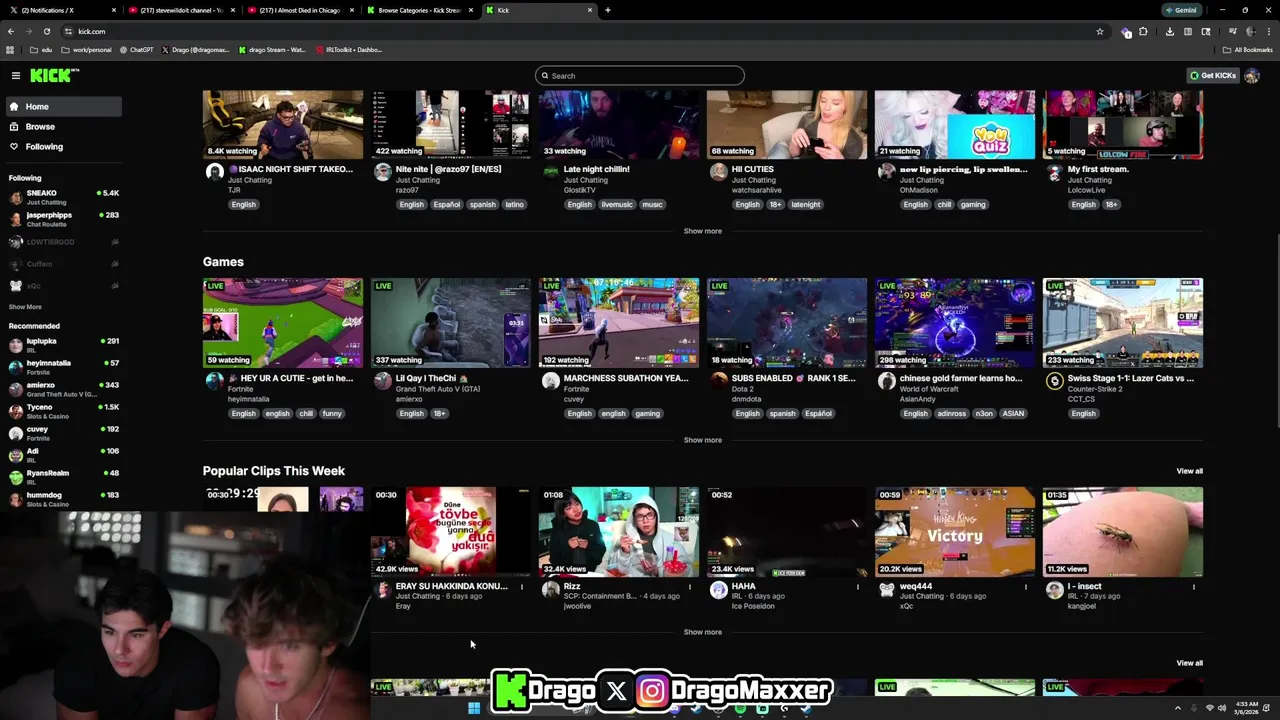This screenshot has width=1280, height=720.
Task: Open options menu for ERAY SU HAKKINDA clip
Action: click(x=522, y=587)
